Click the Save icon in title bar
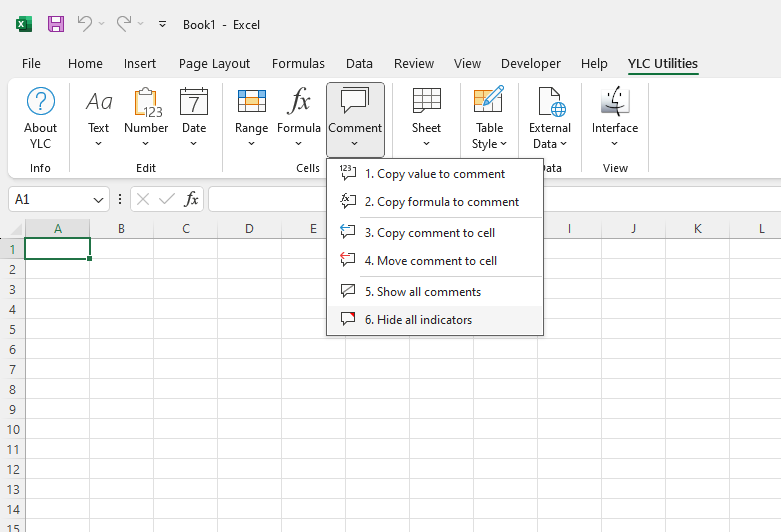 pos(56,24)
